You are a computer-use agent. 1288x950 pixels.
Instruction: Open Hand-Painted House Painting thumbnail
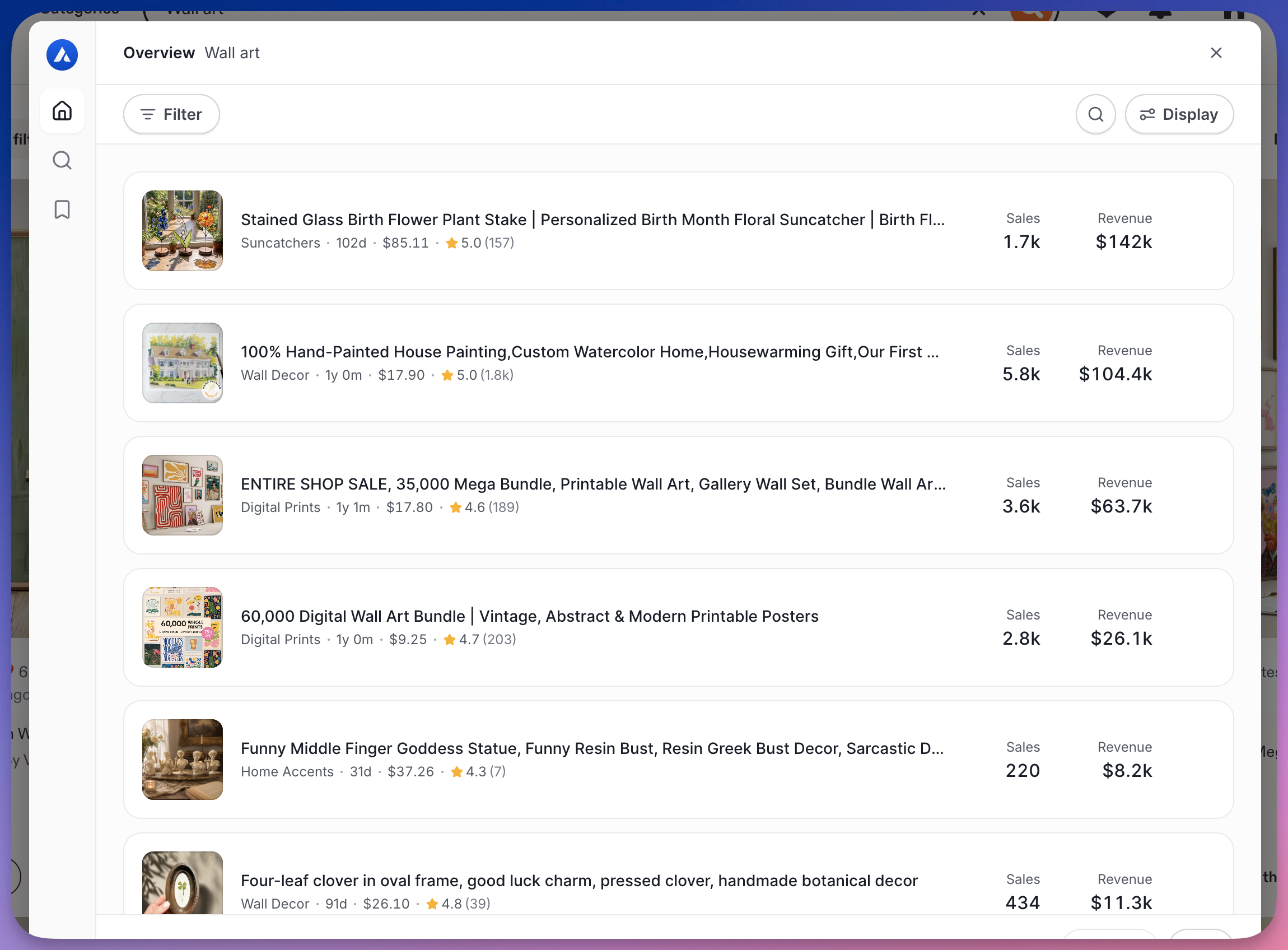(183, 363)
